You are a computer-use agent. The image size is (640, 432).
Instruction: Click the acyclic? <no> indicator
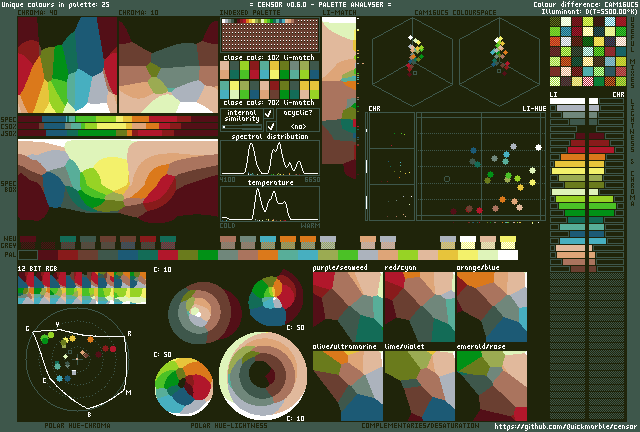298,120
